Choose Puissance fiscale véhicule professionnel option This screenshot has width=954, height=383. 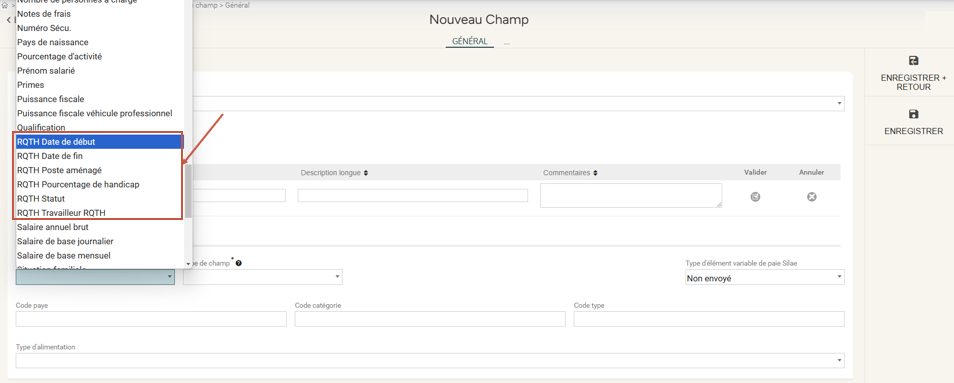[x=100, y=113]
